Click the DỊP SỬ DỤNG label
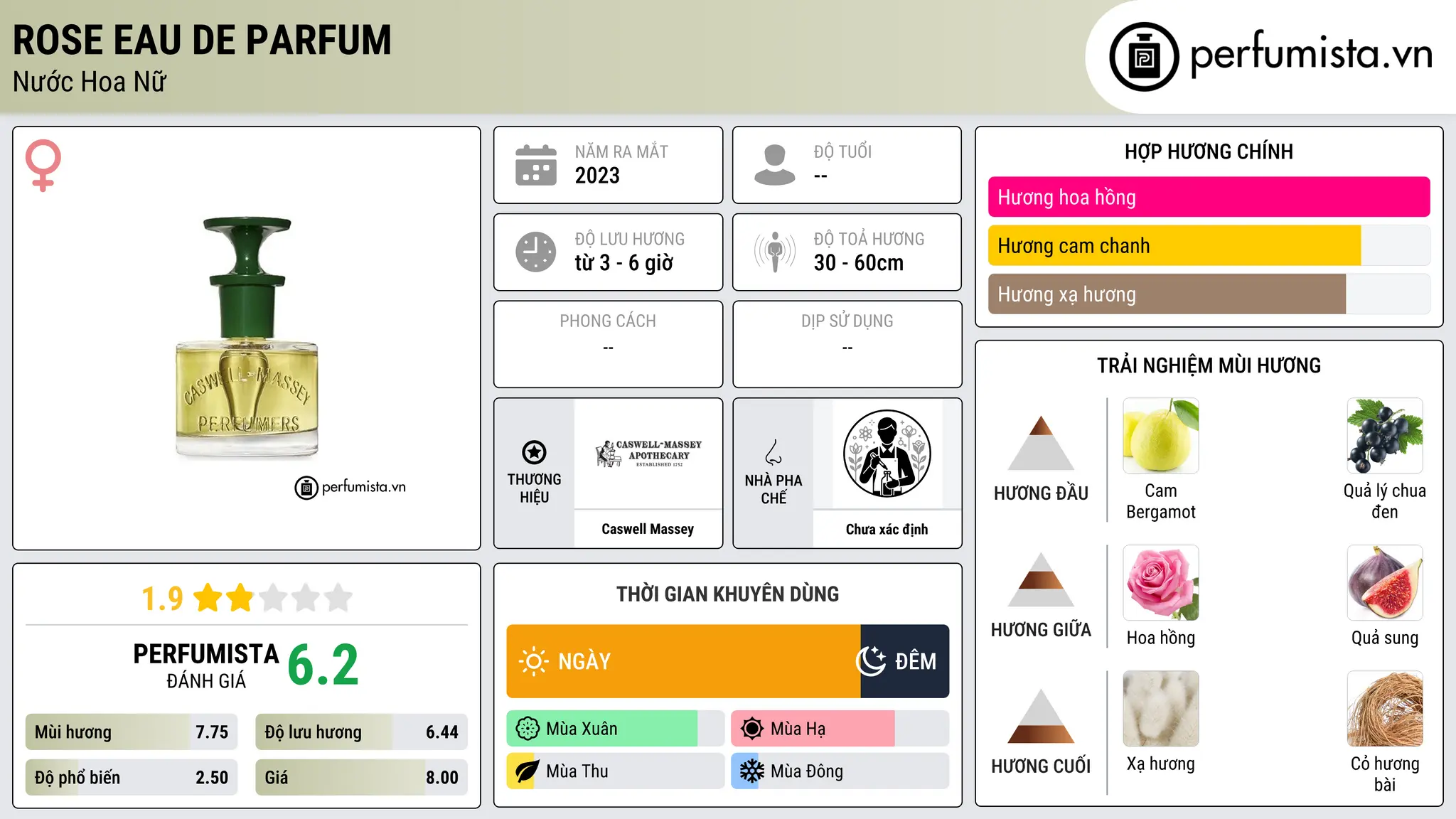Image resolution: width=1456 pixels, height=819 pixels. tap(847, 321)
